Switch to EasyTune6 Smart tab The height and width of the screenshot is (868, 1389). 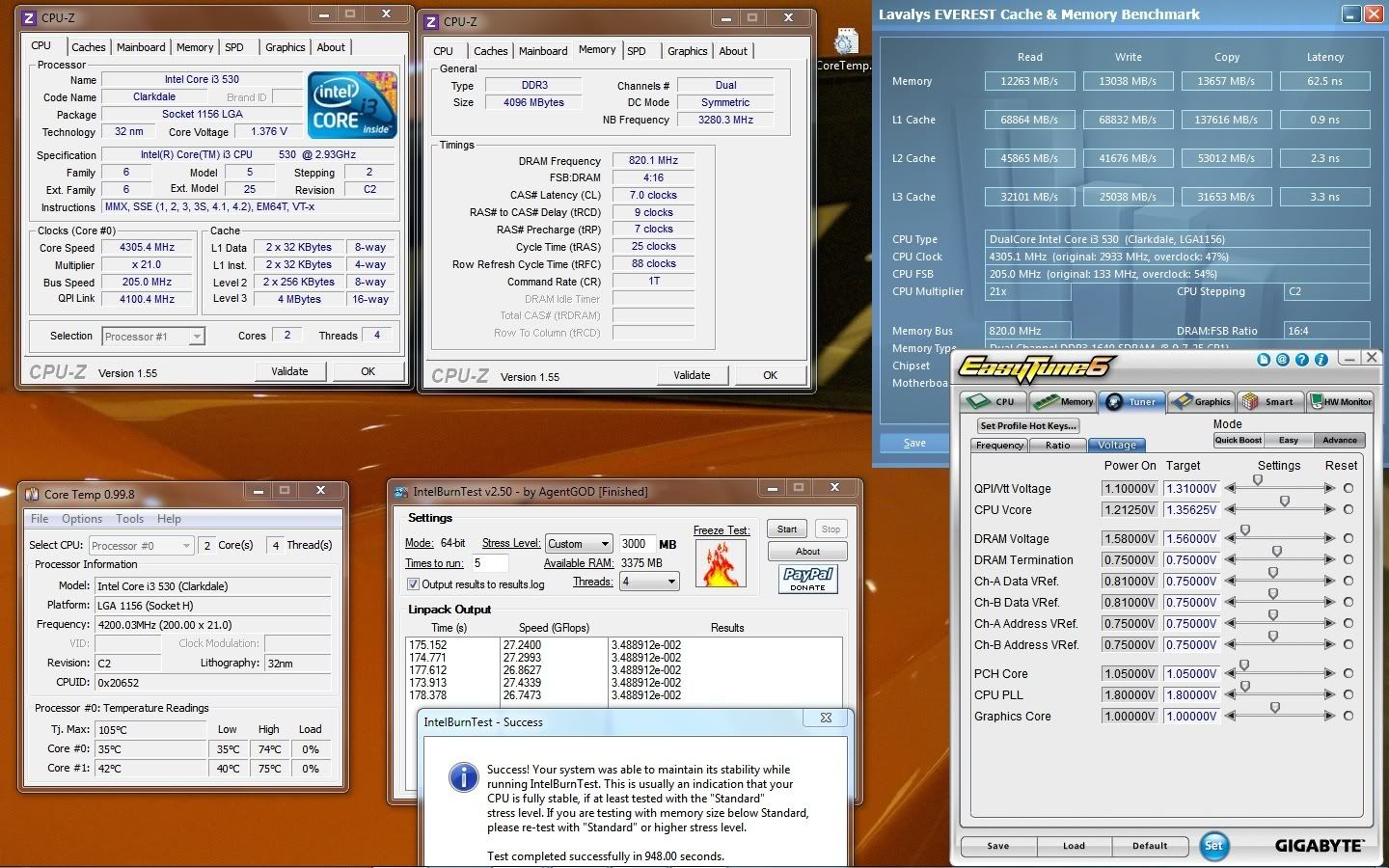[1269, 402]
